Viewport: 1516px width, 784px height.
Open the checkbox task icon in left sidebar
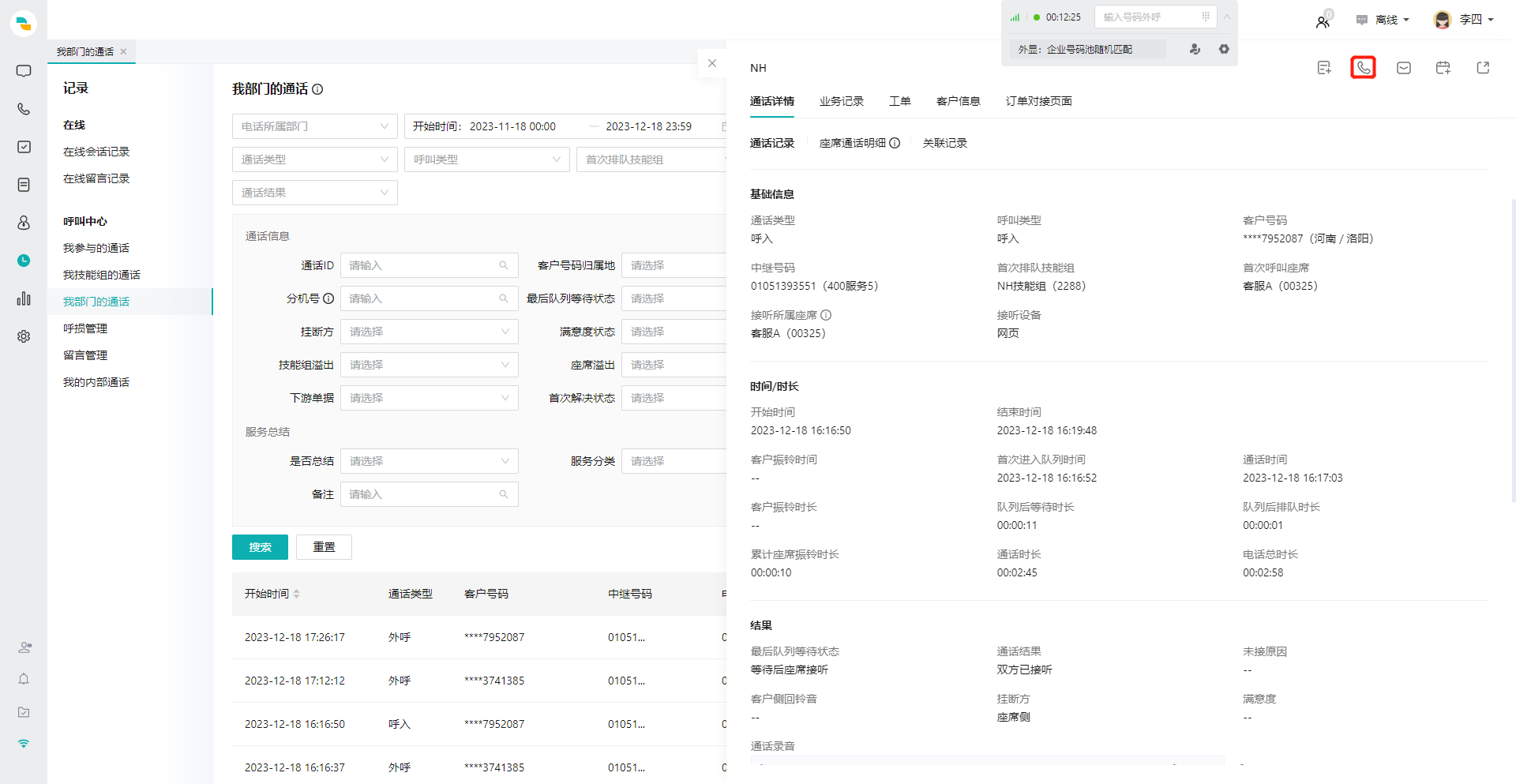coord(24,147)
